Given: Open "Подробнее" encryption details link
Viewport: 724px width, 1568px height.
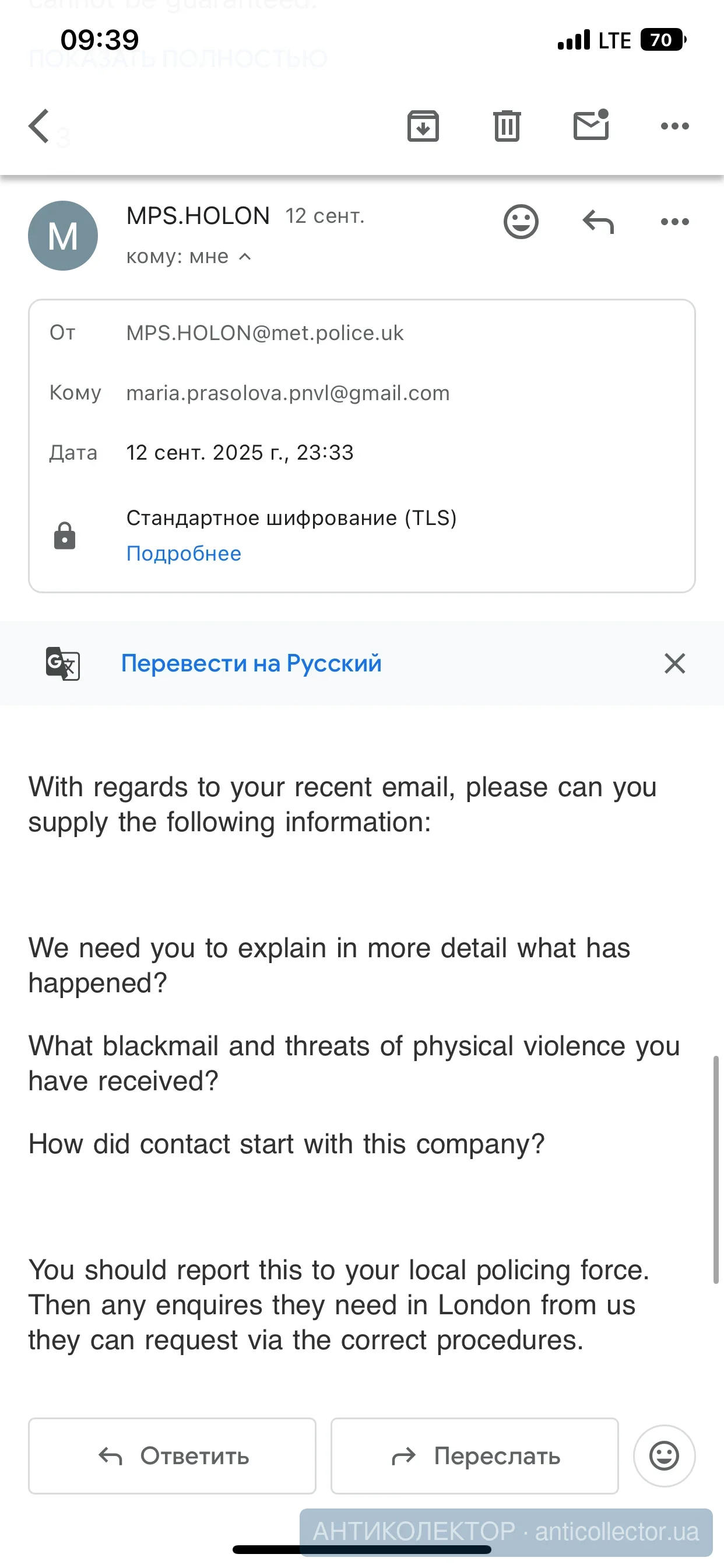Looking at the screenshot, I should (x=184, y=554).
